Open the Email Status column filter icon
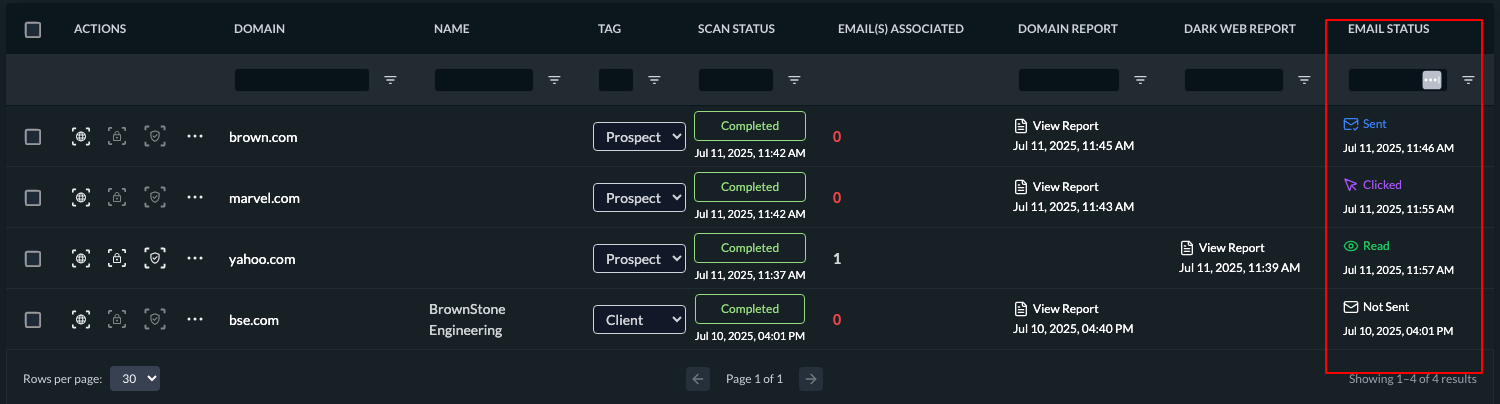 point(1468,80)
